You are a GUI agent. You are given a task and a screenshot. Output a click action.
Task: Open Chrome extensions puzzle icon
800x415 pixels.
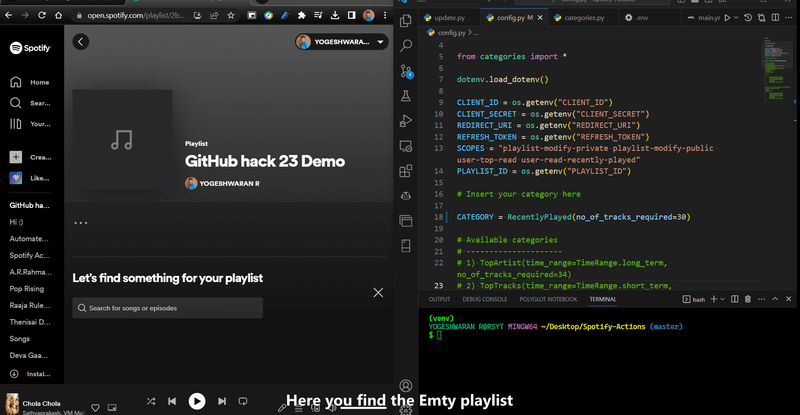pos(302,15)
